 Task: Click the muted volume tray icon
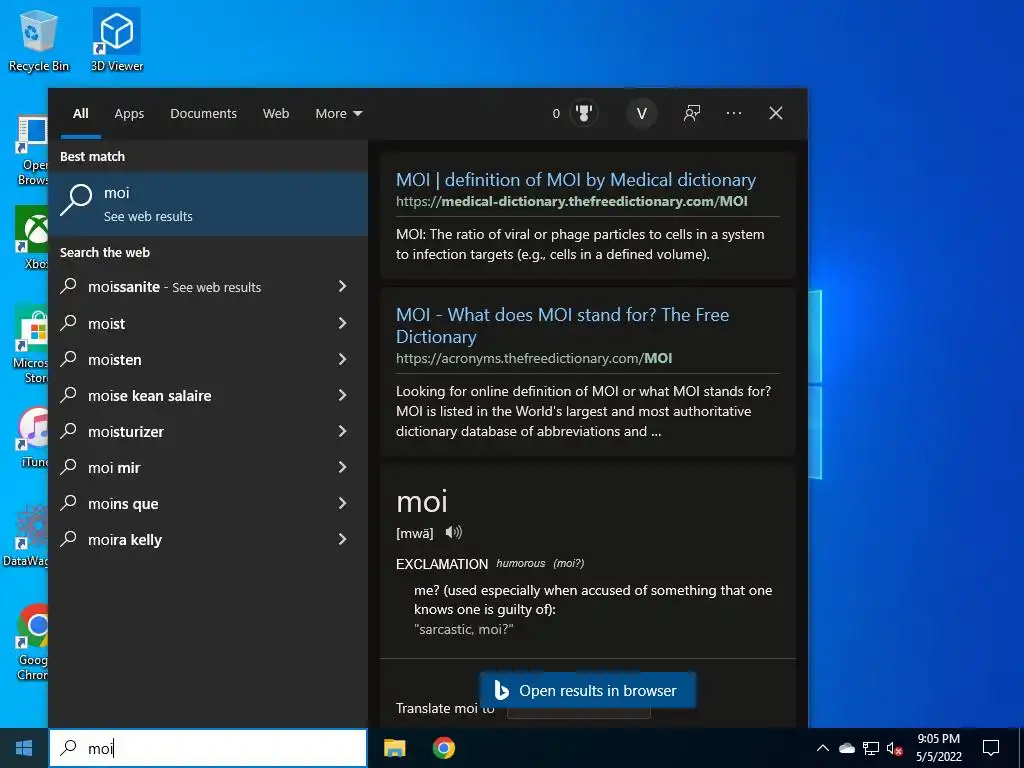894,748
